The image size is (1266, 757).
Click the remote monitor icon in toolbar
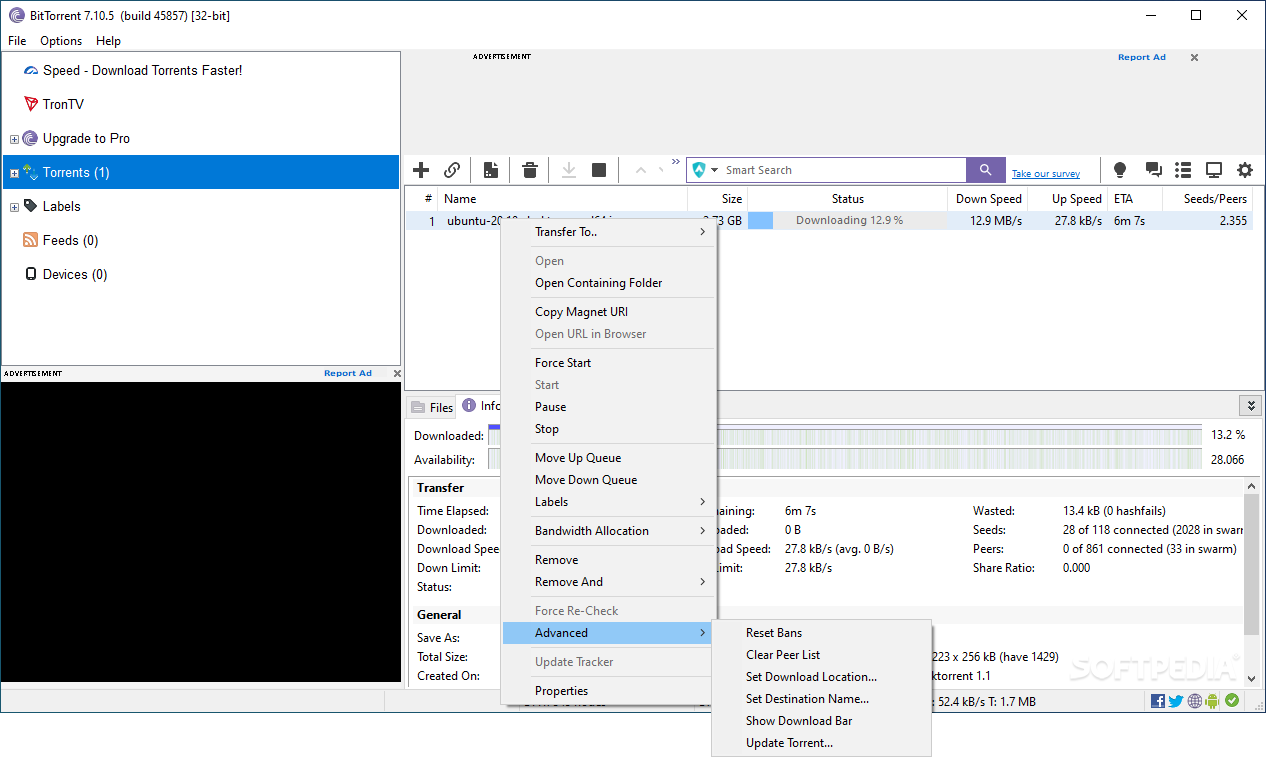tap(1214, 170)
